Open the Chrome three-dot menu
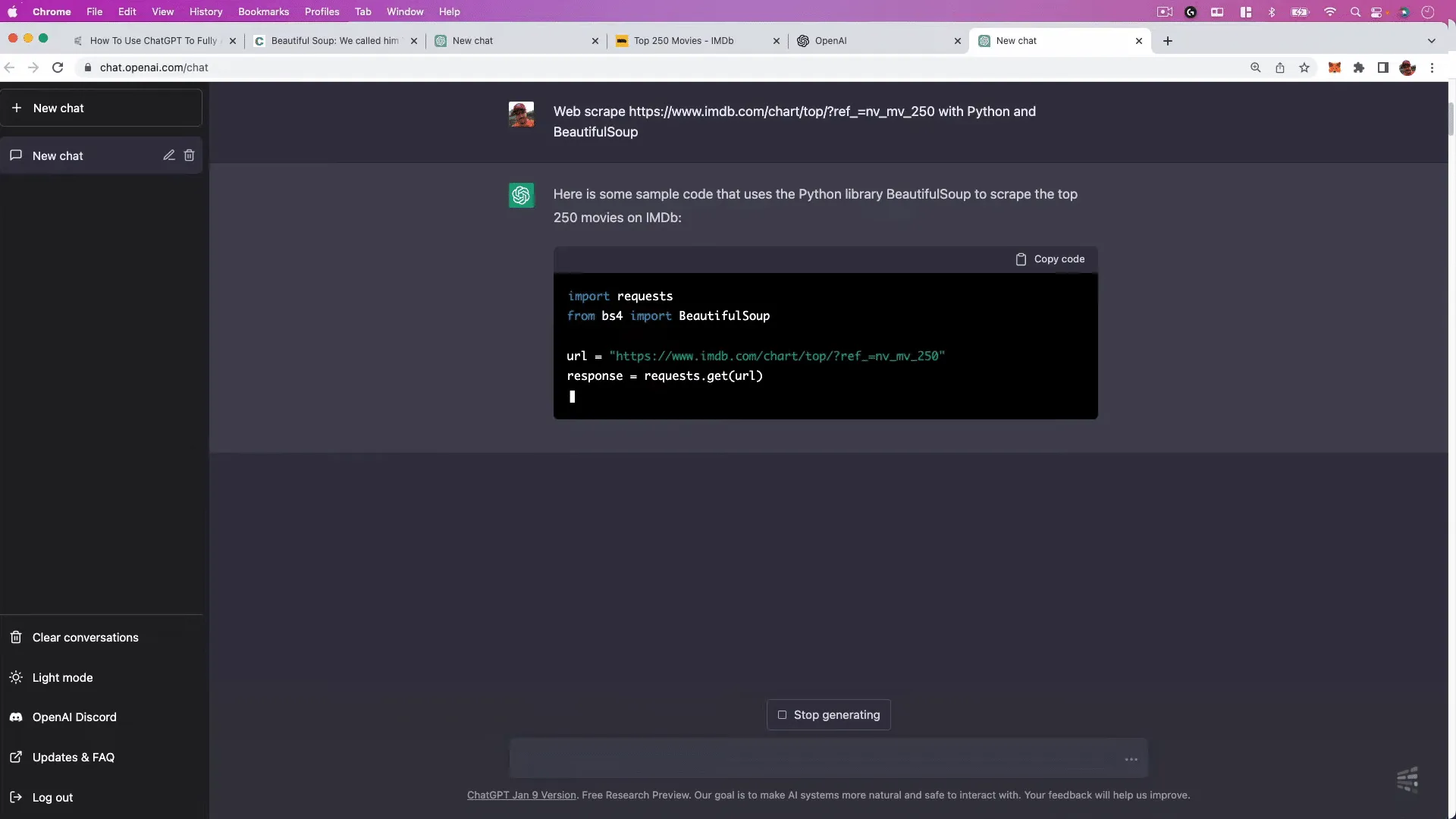The width and height of the screenshot is (1456, 819). pos(1432,67)
